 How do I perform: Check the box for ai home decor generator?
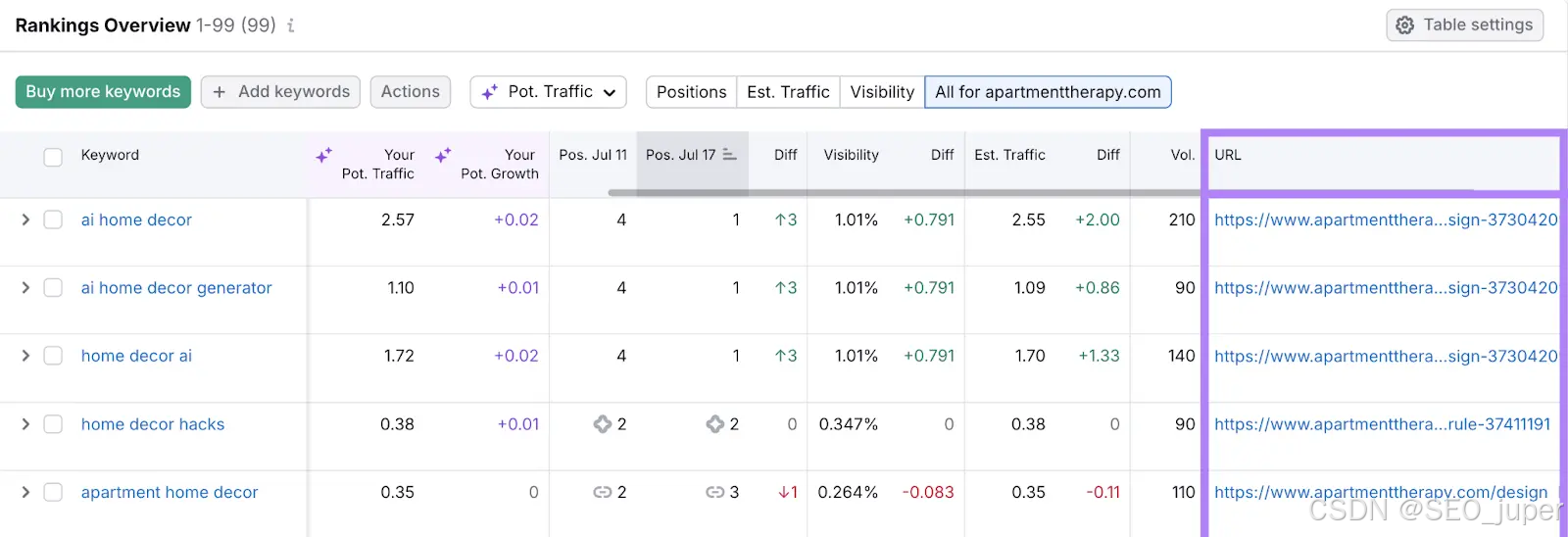[x=53, y=287]
